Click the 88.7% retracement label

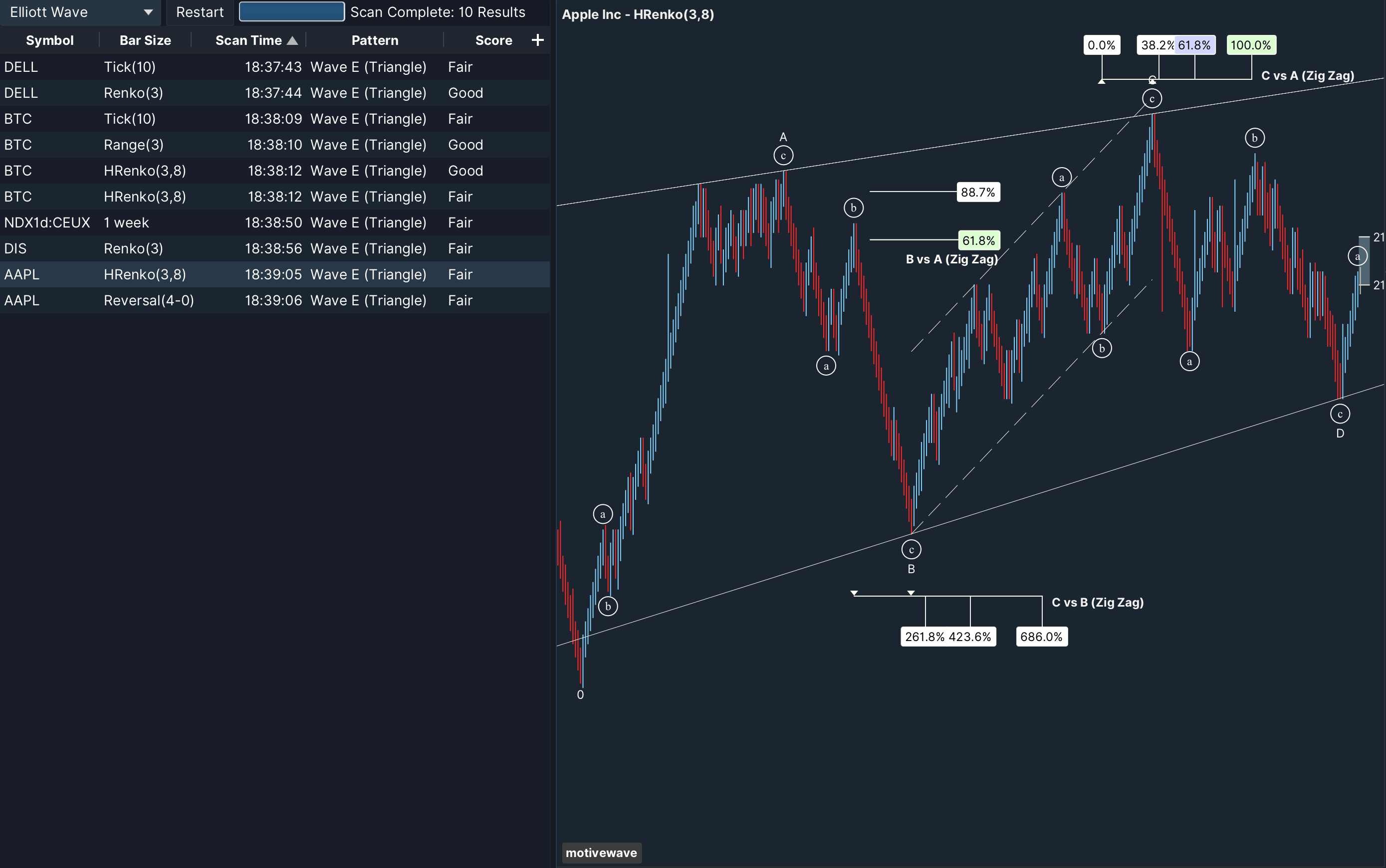[x=978, y=193]
